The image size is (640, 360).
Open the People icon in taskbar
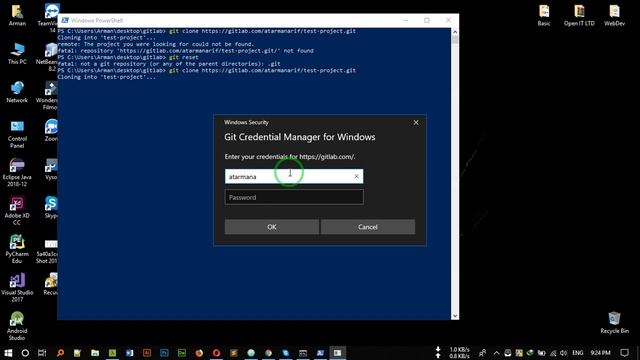(x=482, y=353)
